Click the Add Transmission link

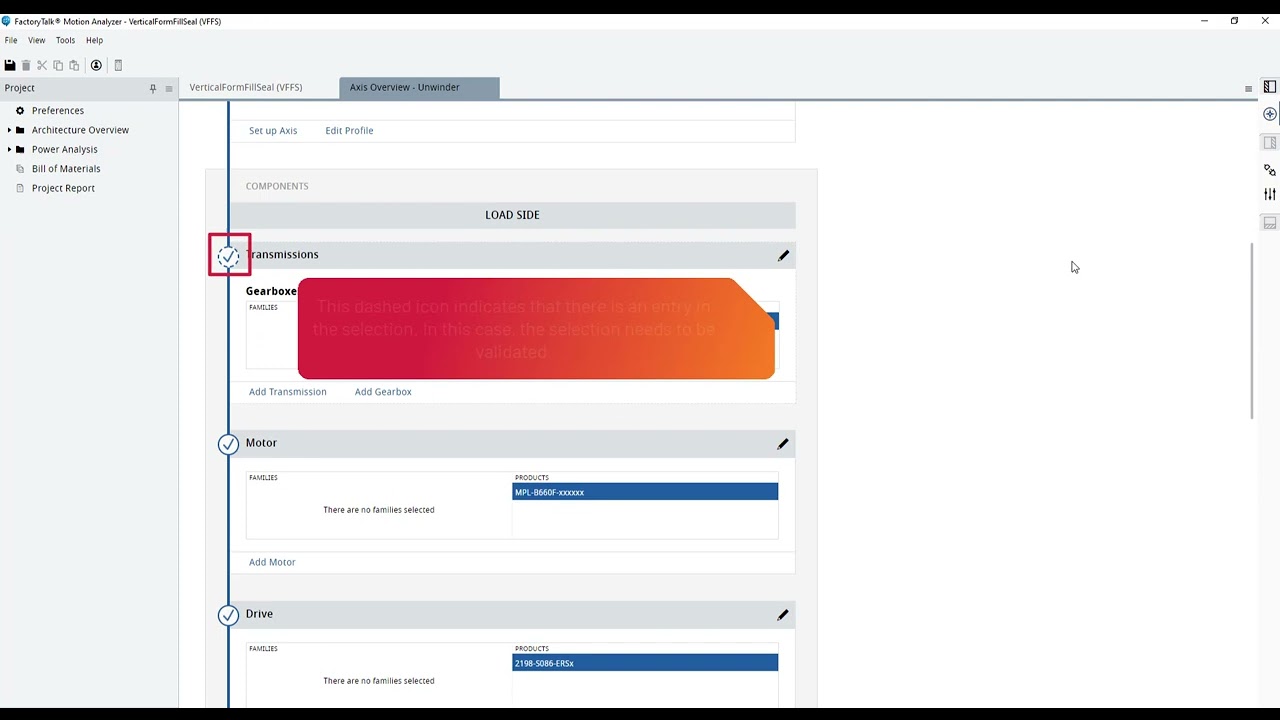click(288, 392)
